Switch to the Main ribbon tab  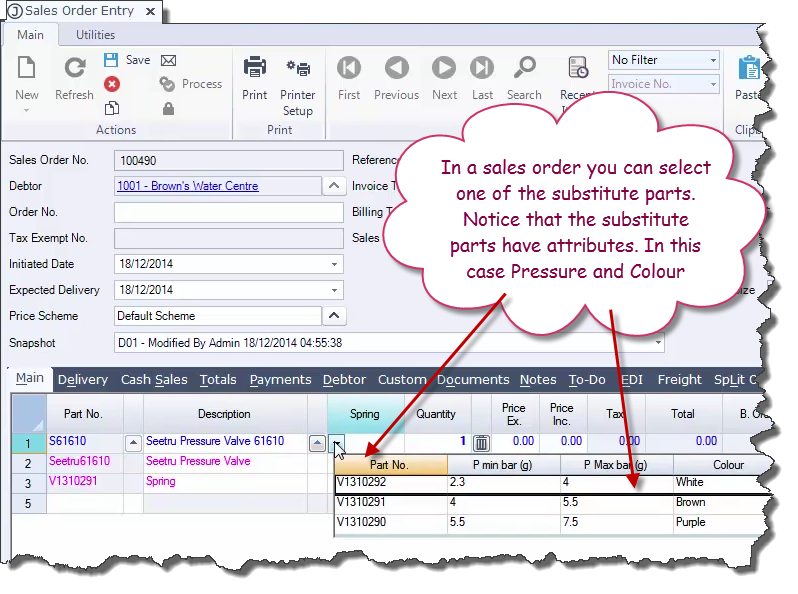[31, 35]
